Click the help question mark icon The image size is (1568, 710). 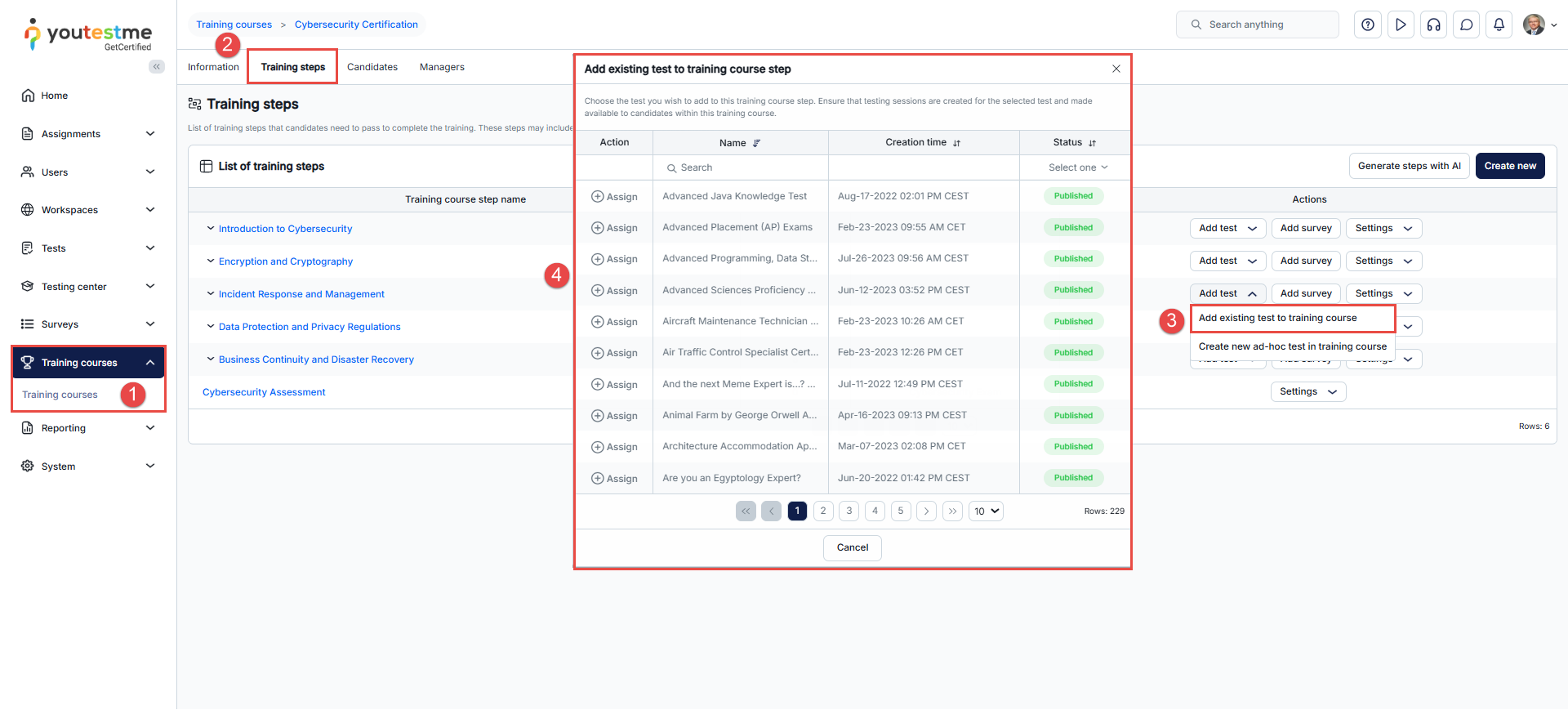click(x=1368, y=25)
